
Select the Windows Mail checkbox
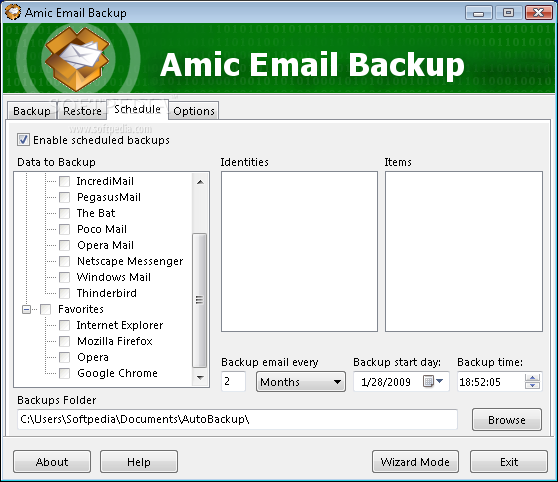(64, 277)
